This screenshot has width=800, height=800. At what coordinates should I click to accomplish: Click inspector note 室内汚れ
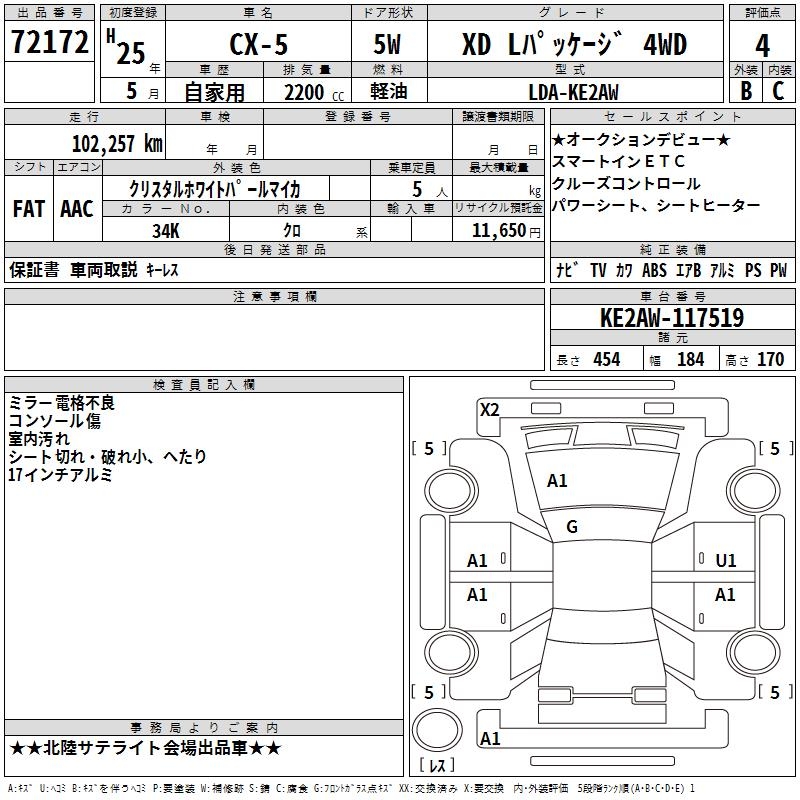click(x=39, y=438)
